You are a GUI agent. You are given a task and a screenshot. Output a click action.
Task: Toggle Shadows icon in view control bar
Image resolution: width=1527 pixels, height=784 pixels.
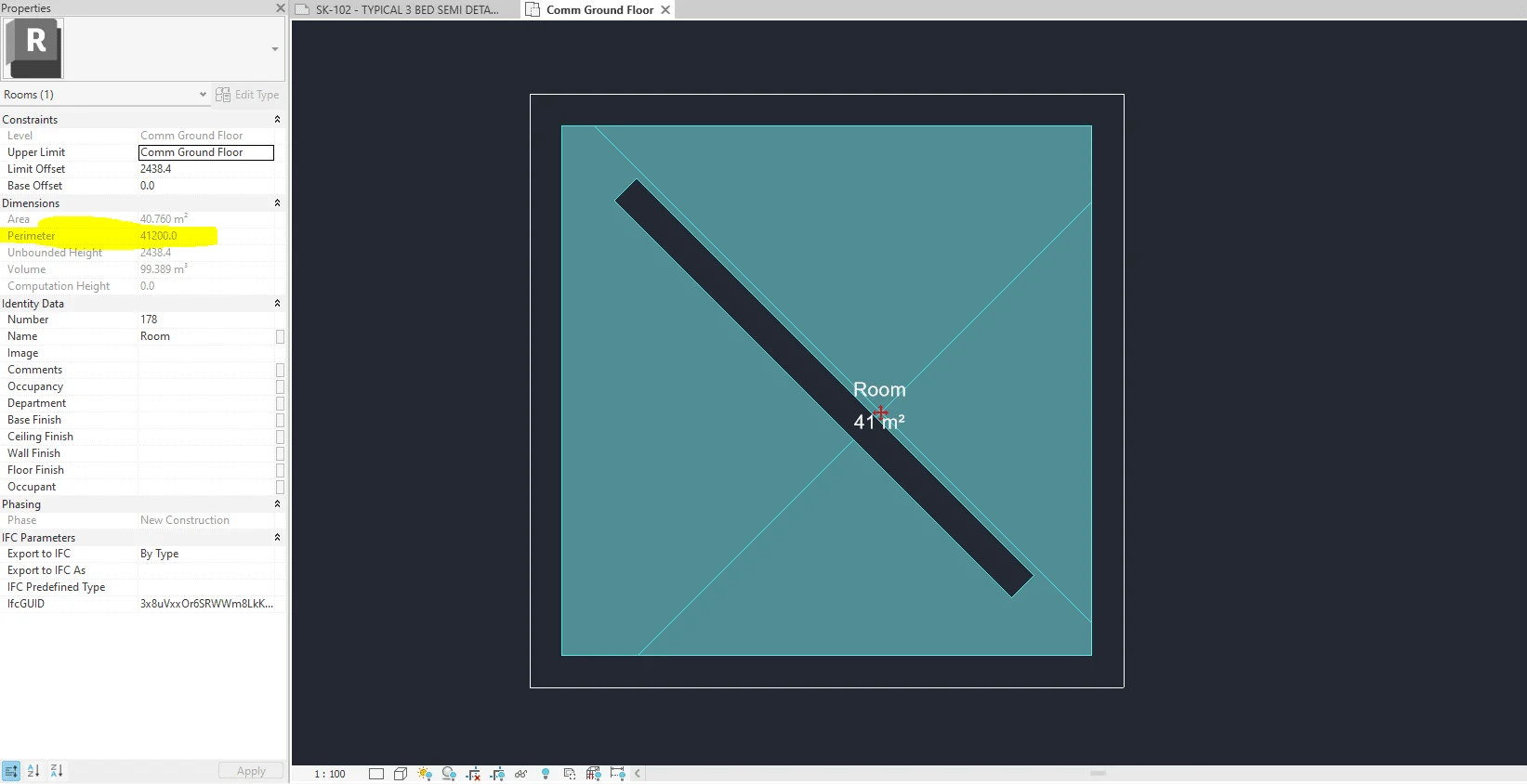point(449,774)
